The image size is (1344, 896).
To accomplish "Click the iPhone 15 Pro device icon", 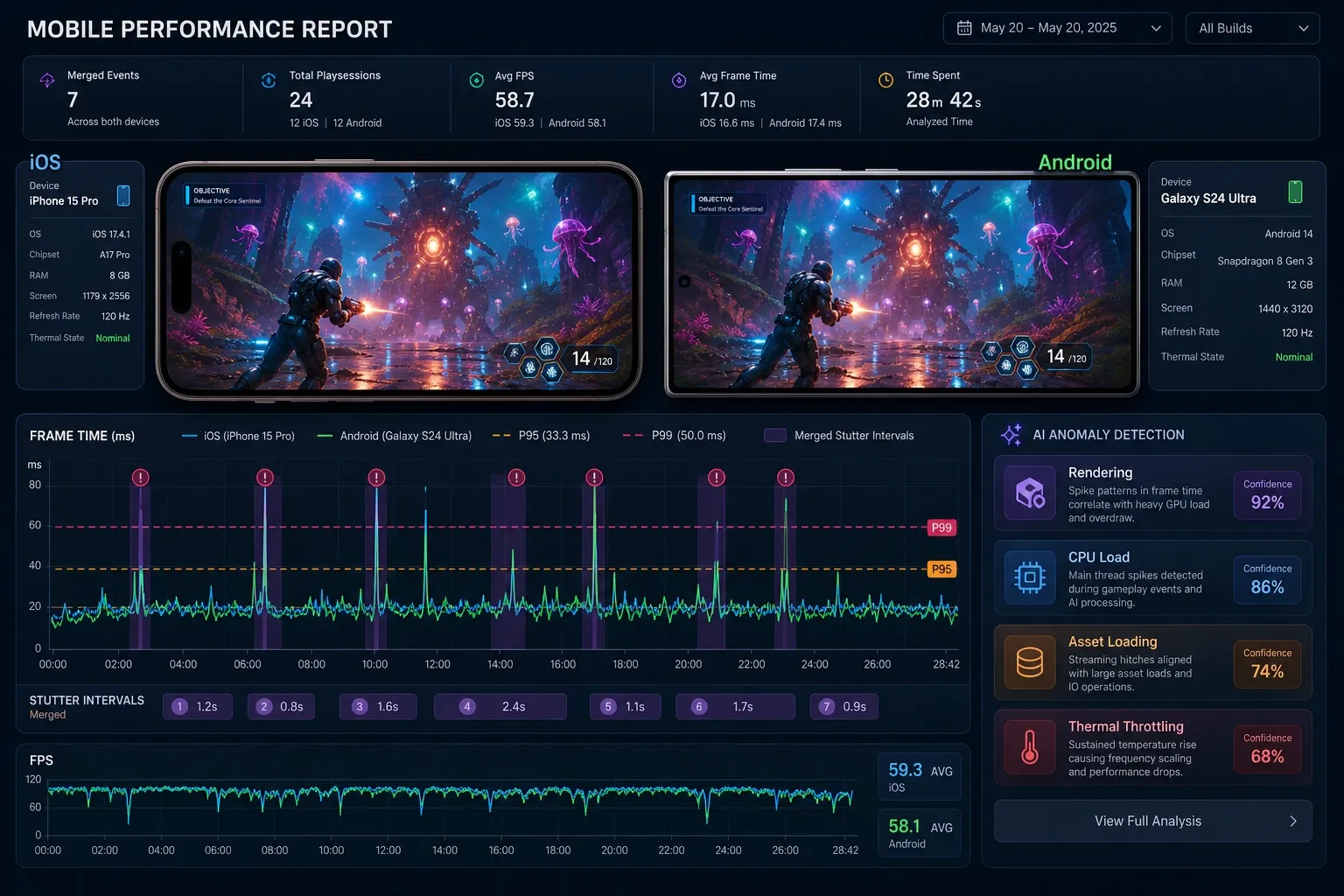I will tap(123, 195).
